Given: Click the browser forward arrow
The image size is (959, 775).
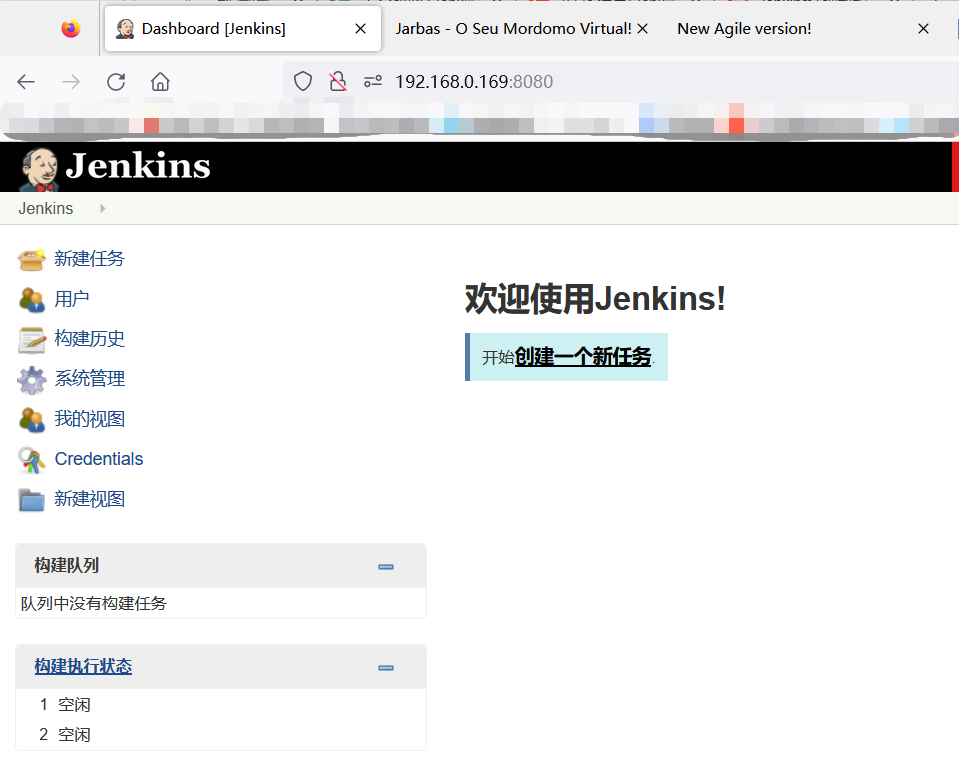Looking at the screenshot, I should tap(71, 82).
